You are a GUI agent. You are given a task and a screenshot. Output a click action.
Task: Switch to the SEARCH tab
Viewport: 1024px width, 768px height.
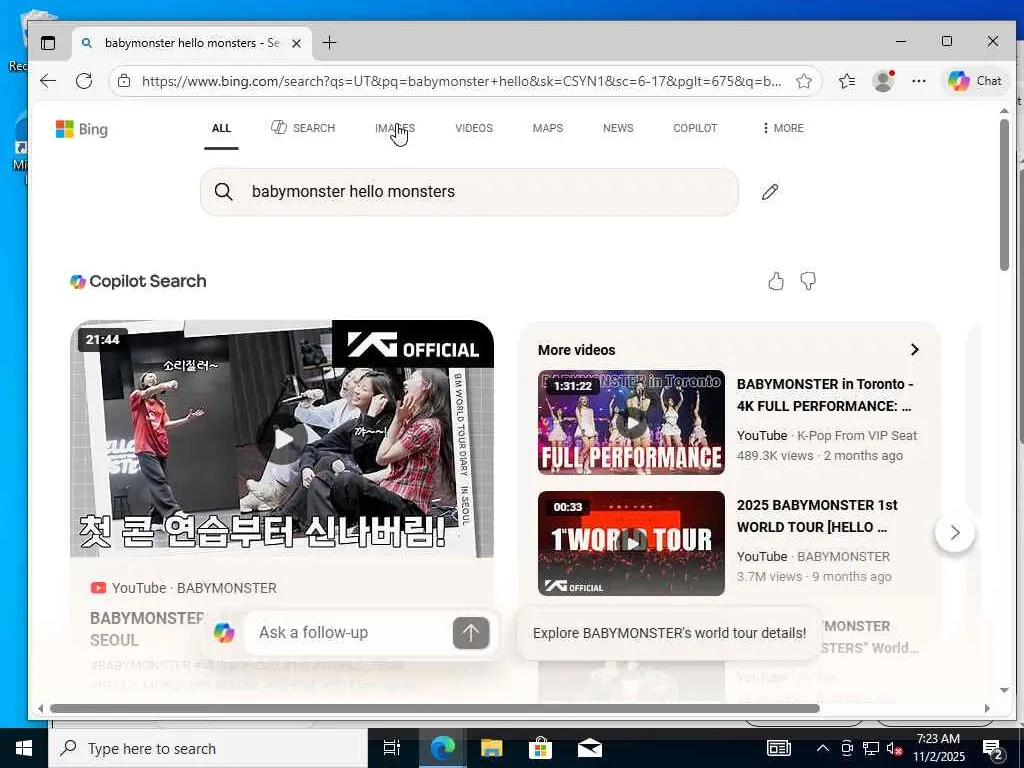(x=303, y=128)
